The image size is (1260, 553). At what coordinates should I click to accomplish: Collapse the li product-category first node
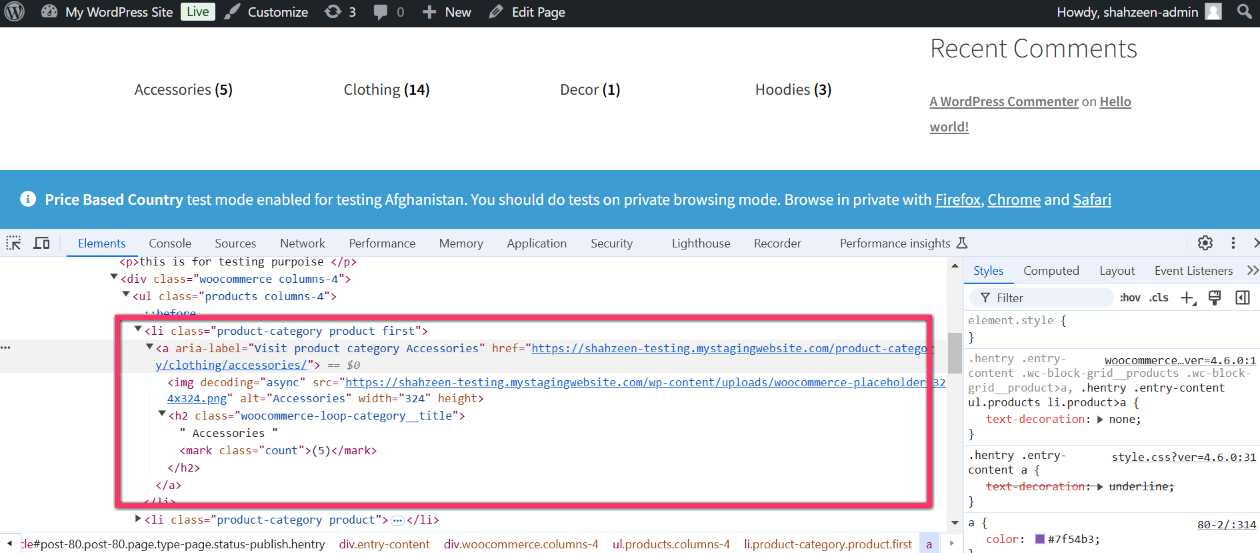click(138, 329)
